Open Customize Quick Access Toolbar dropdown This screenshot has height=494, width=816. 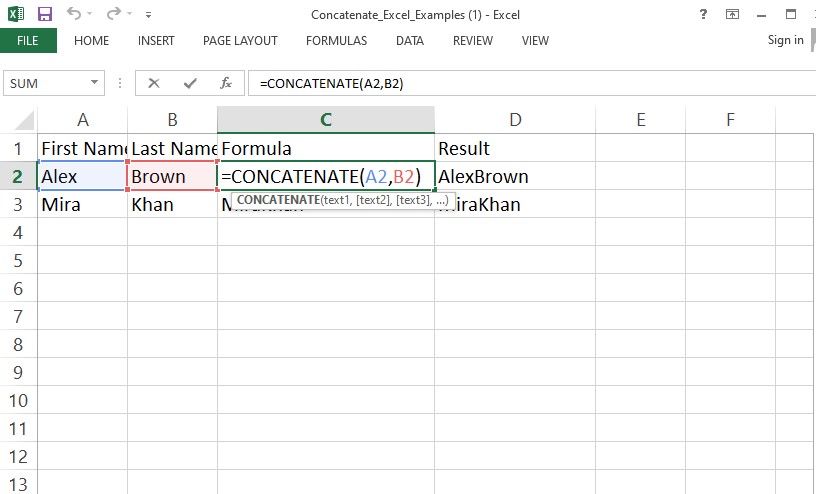coord(148,16)
